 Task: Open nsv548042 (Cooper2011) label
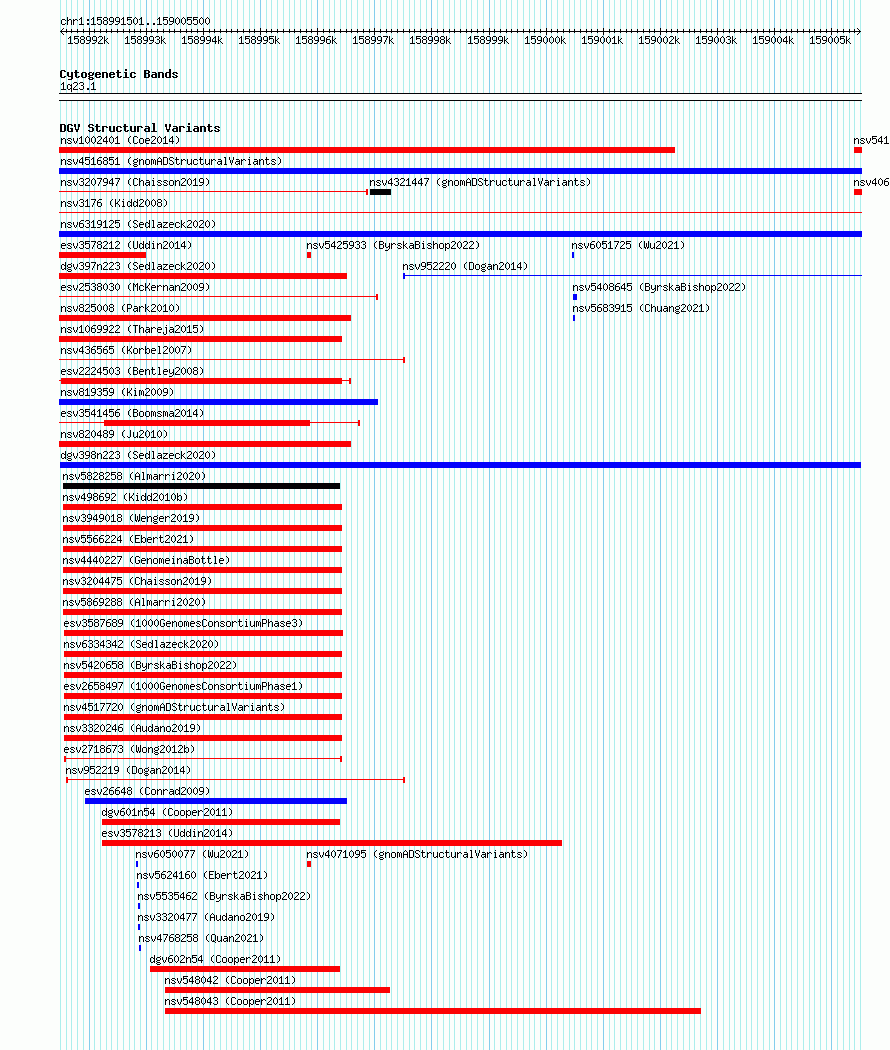(230, 980)
